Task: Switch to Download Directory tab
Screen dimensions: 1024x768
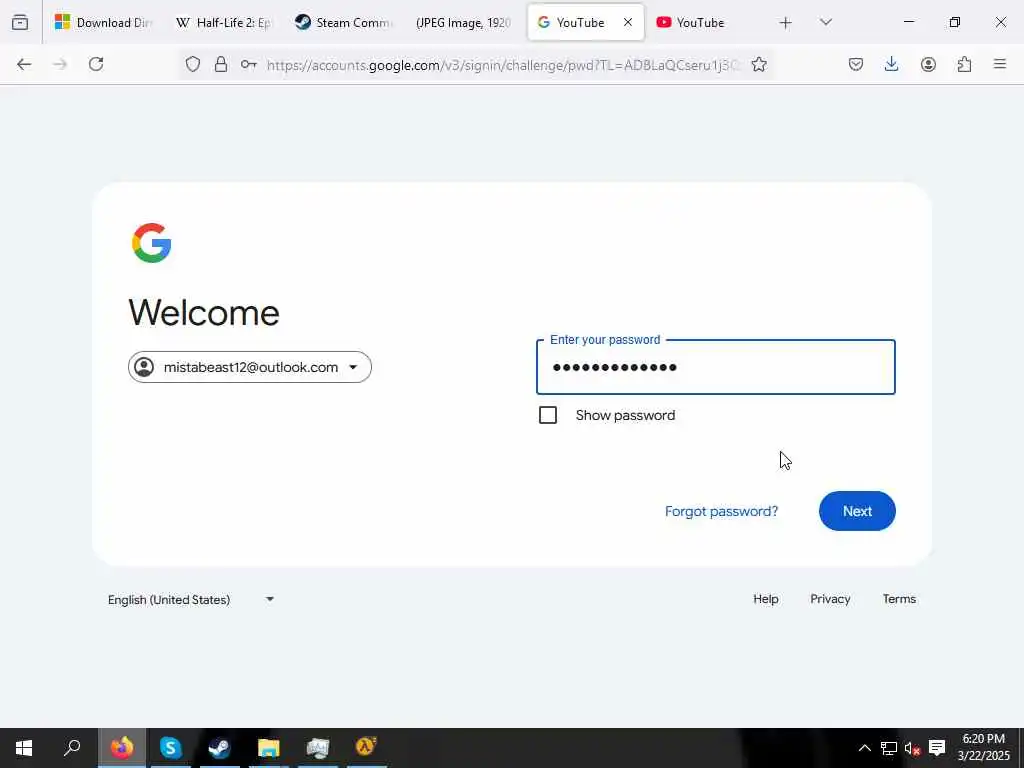Action: click(103, 23)
